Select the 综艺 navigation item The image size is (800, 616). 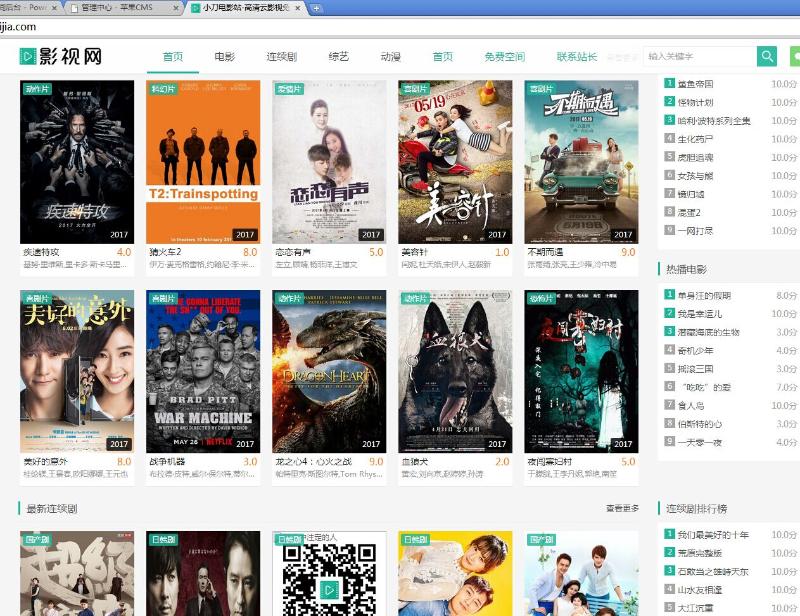click(x=339, y=57)
